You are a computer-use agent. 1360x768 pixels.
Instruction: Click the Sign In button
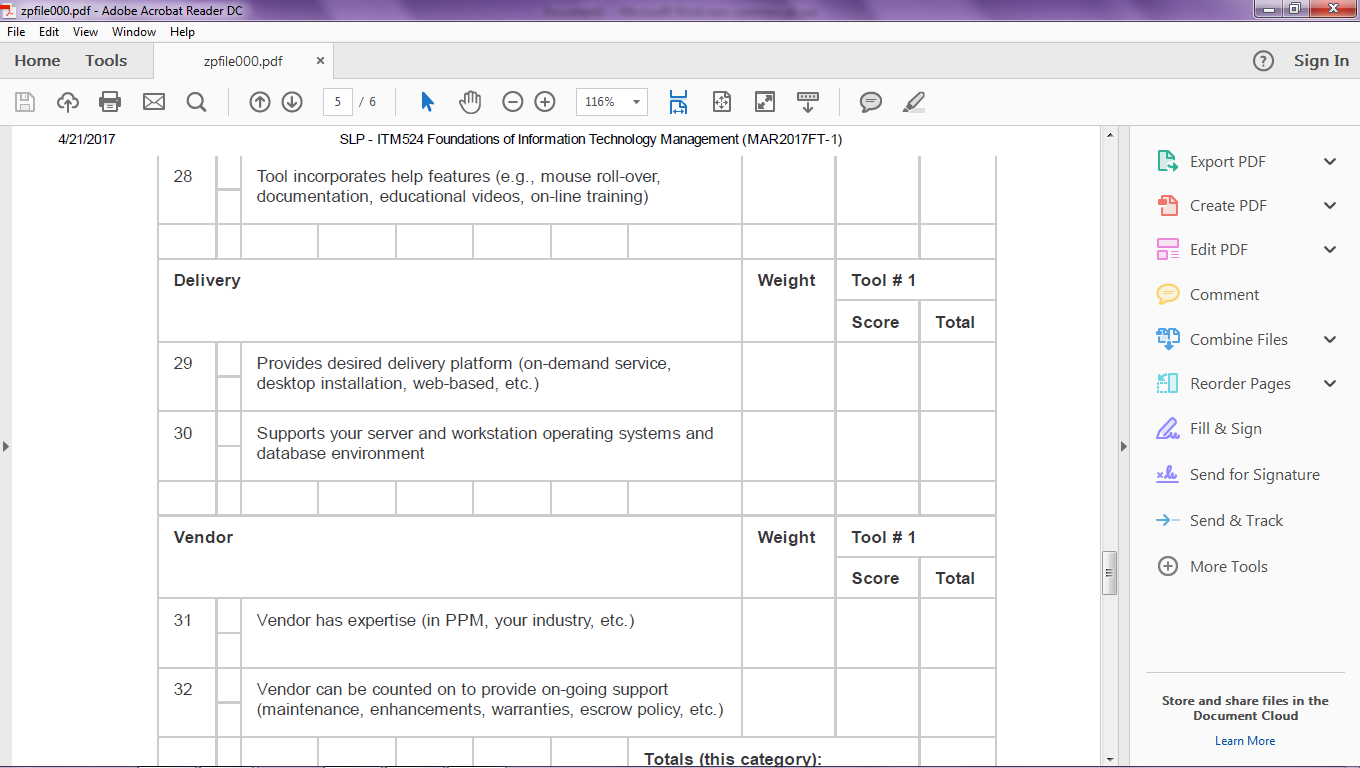point(1321,60)
